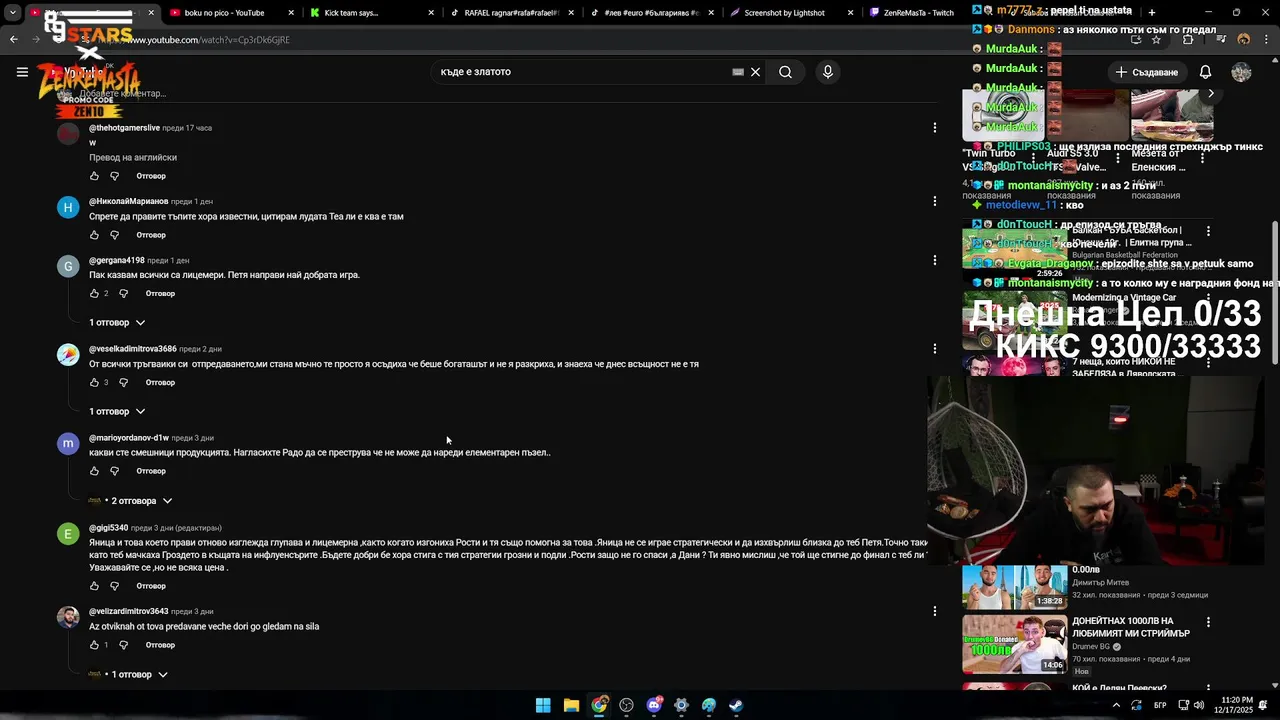Image resolution: width=1280 pixels, height=720 pixels.
Task: Switch to Screenshot by Lightshot tab
Action: click(792, 13)
